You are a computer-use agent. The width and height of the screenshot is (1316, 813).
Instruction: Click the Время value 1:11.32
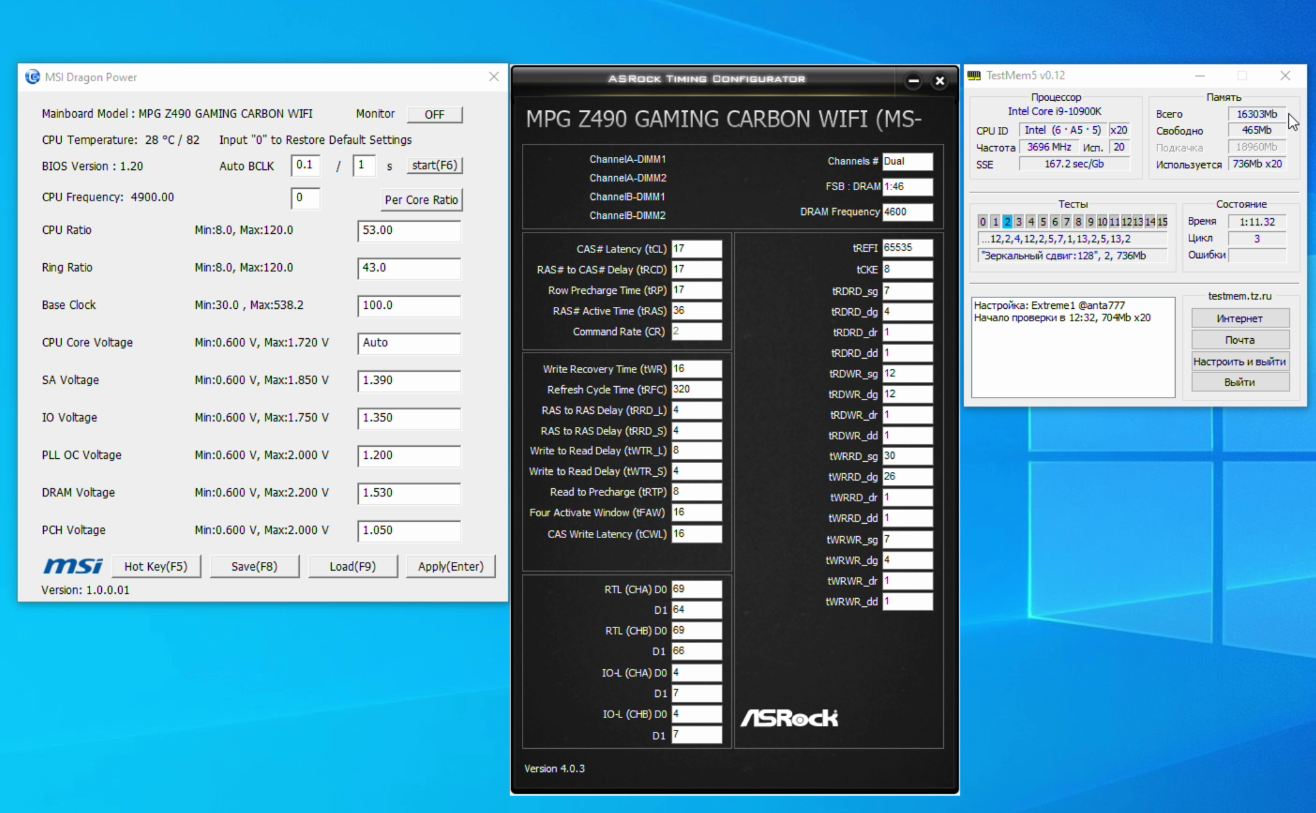1257,222
